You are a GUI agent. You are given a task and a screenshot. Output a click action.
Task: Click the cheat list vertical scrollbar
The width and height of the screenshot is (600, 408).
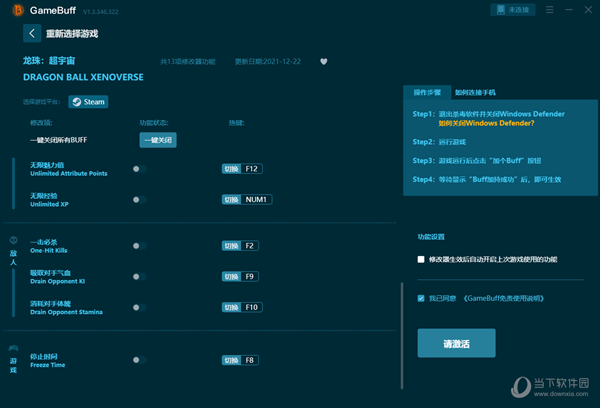pos(402,336)
